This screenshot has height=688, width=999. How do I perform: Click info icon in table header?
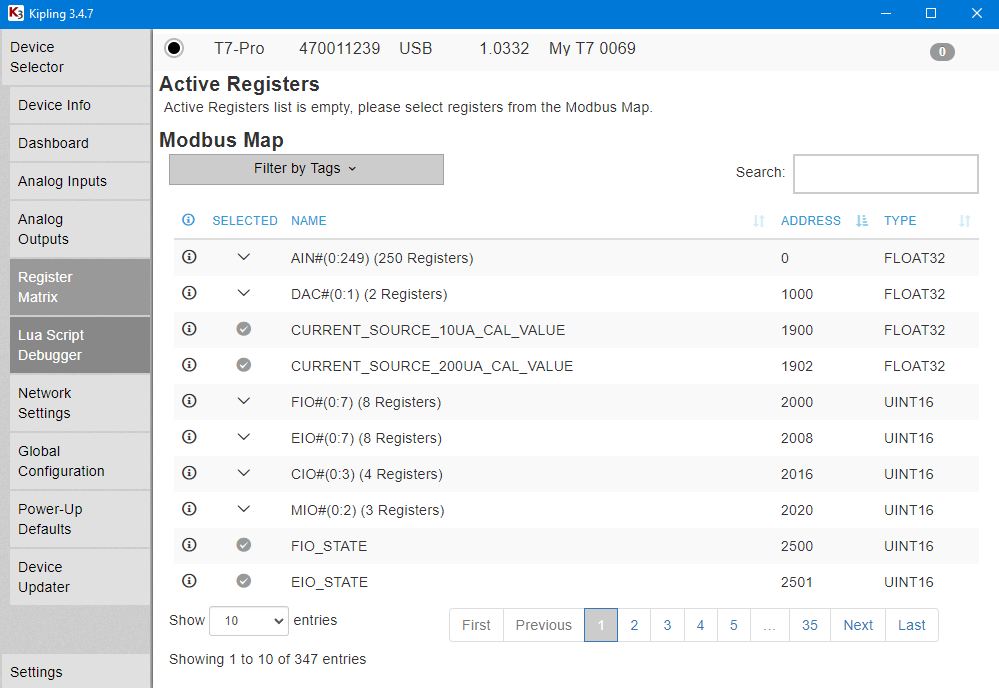click(x=189, y=220)
